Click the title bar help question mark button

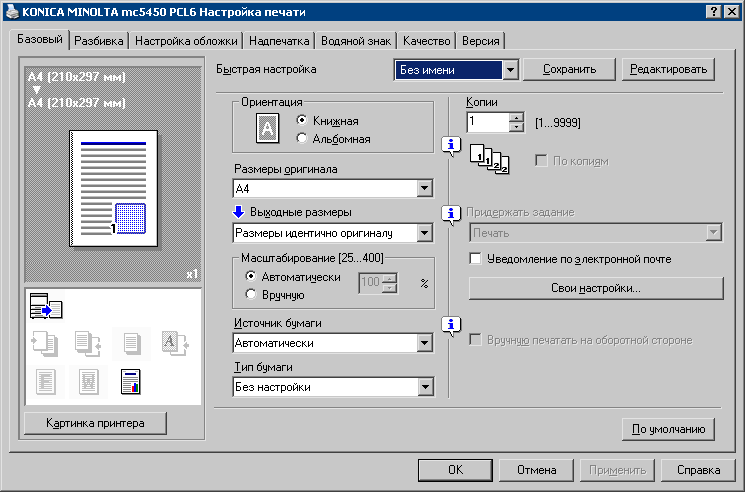pos(714,11)
